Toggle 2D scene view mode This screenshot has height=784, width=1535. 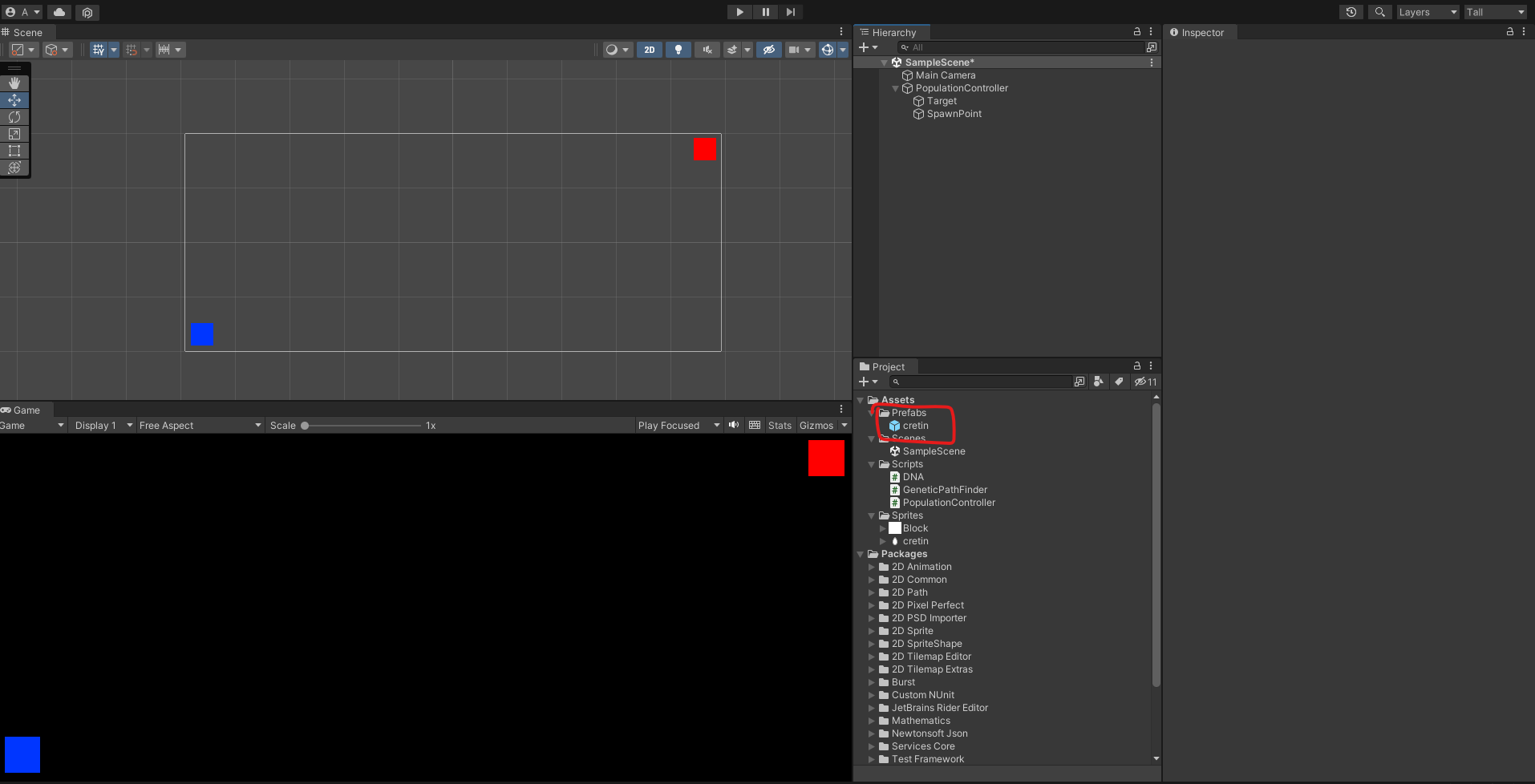coord(649,50)
